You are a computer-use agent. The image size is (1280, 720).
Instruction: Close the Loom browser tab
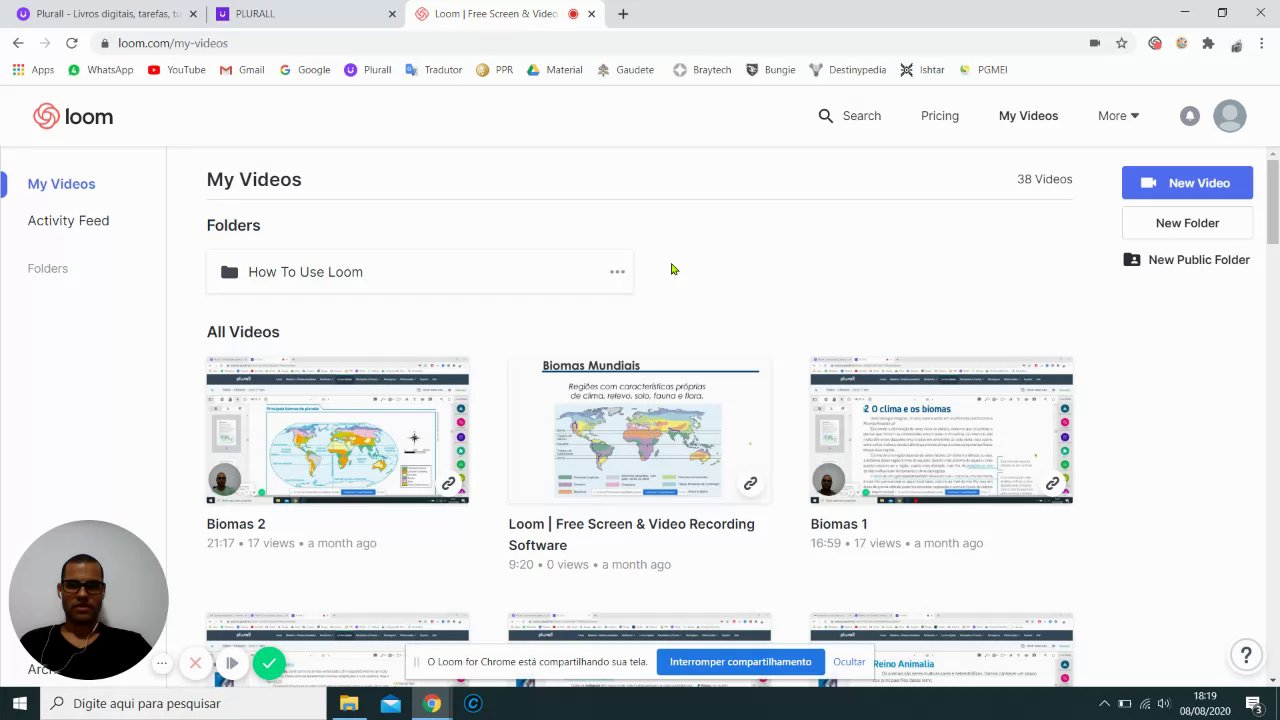[592, 14]
